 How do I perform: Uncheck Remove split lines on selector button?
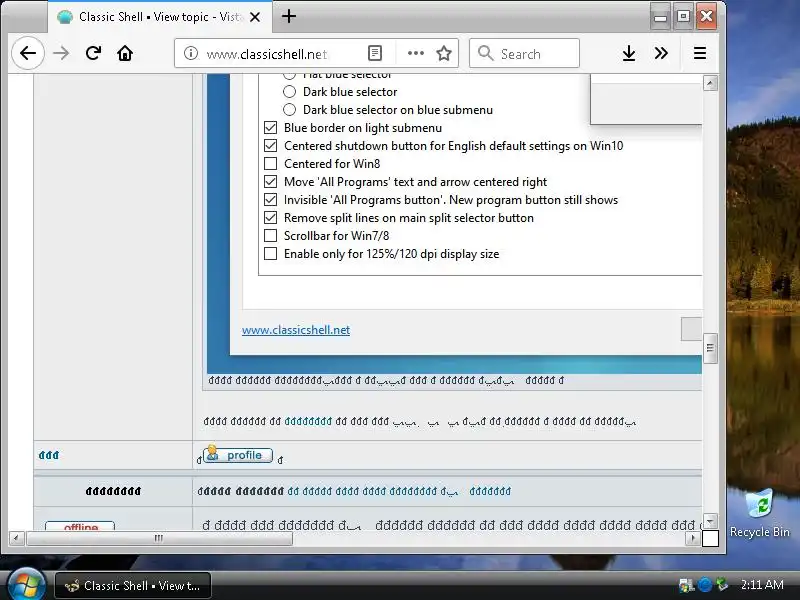[x=270, y=218]
